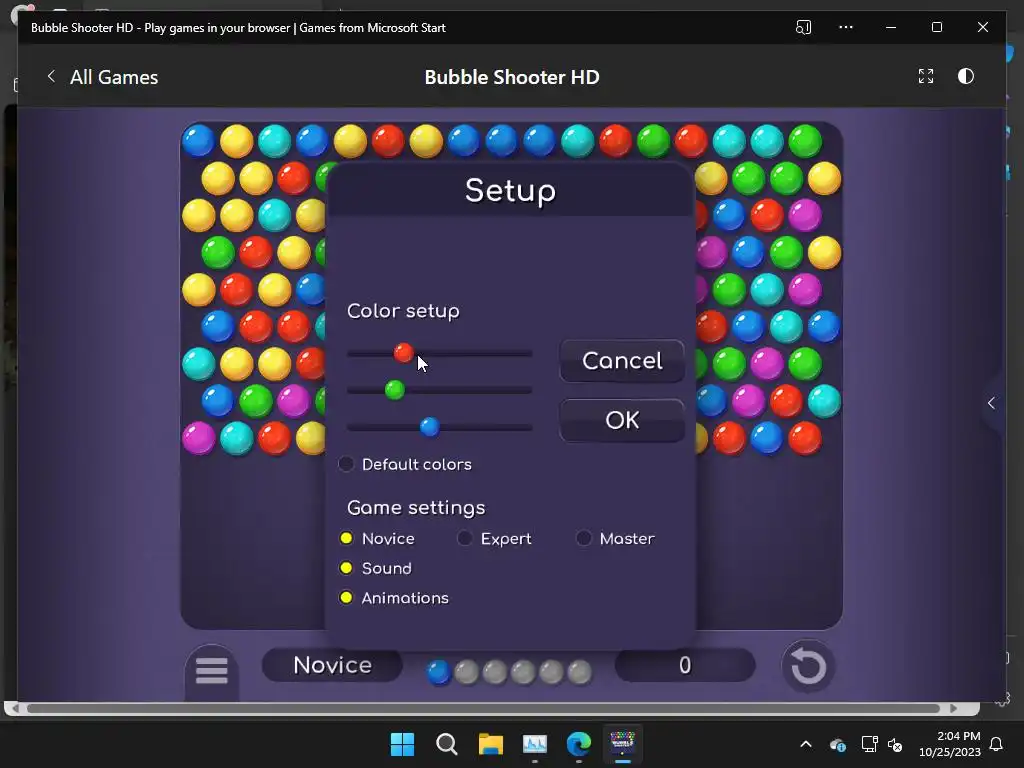Image resolution: width=1024 pixels, height=768 pixels.
Task: Open the hamburger game menu
Action: click(x=212, y=669)
